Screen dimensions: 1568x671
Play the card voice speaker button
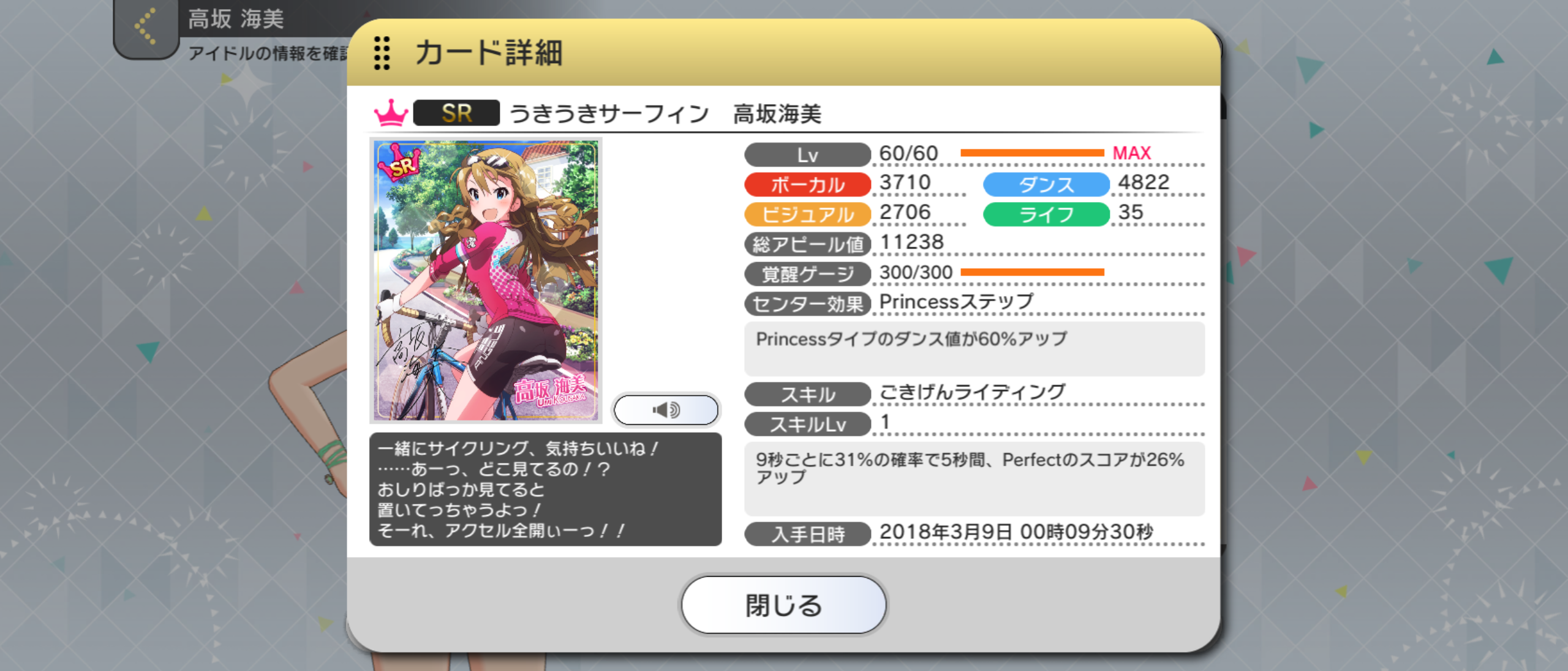(666, 410)
